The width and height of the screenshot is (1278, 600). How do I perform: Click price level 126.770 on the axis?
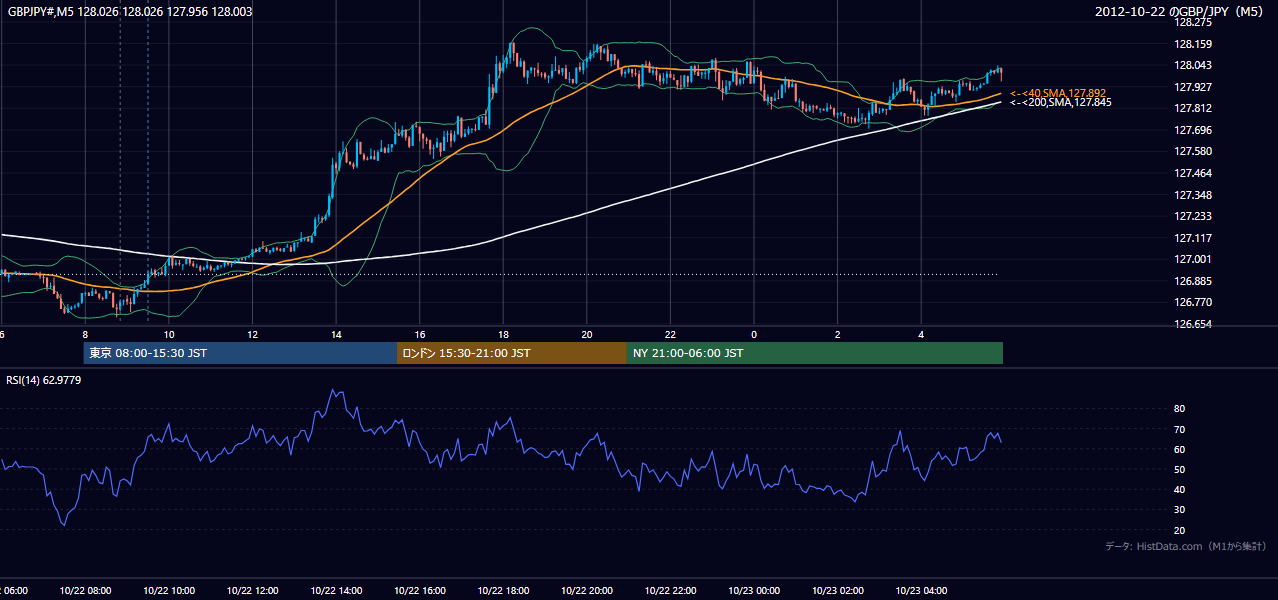[1194, 302]
